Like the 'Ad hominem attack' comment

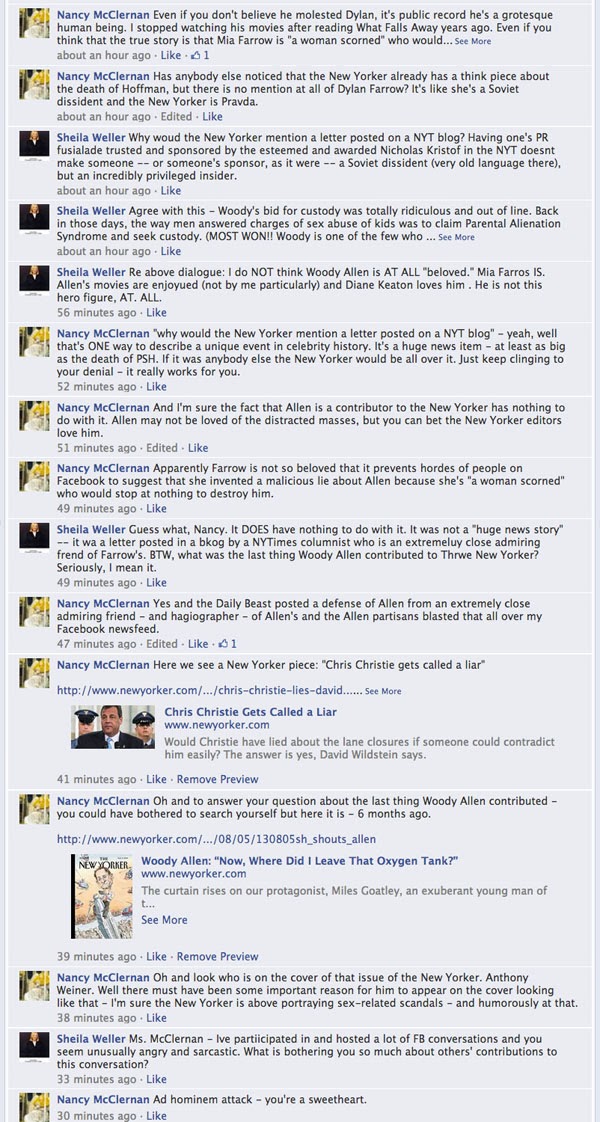click(156, 1116)
